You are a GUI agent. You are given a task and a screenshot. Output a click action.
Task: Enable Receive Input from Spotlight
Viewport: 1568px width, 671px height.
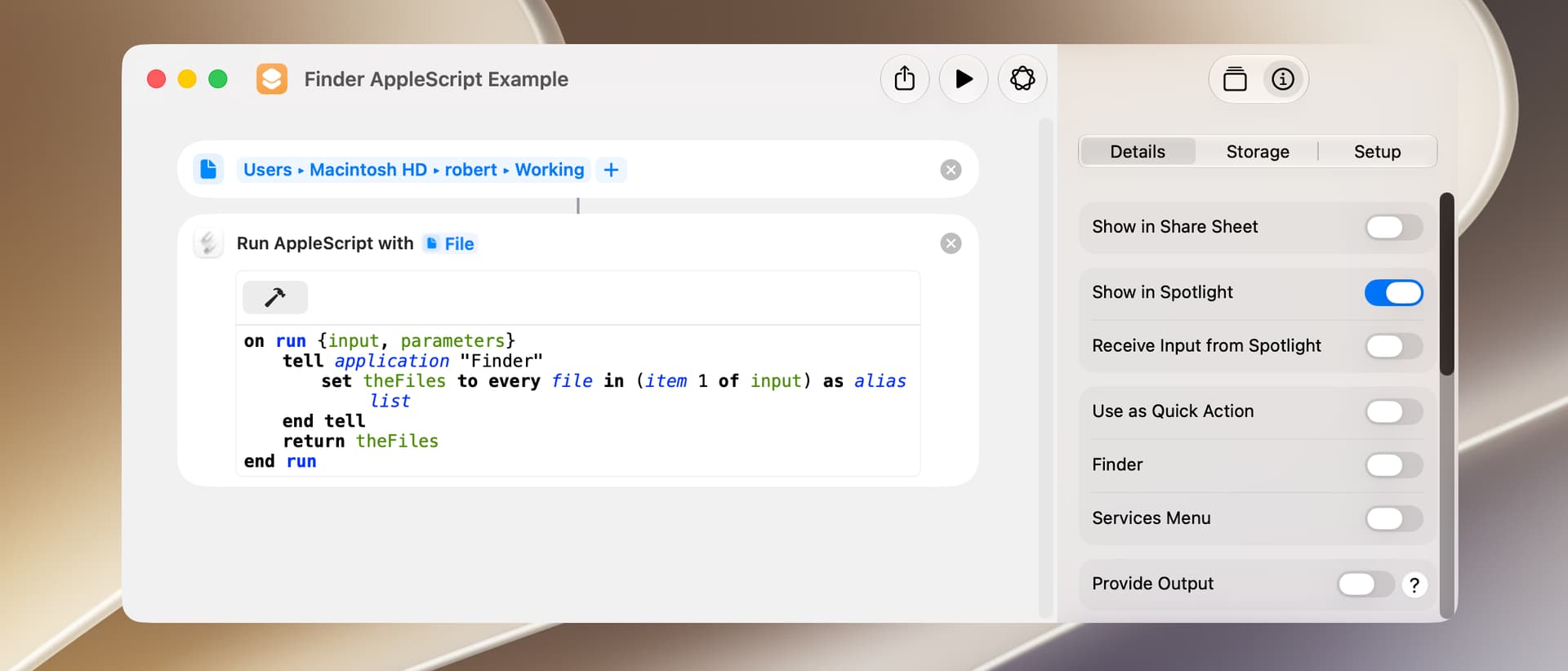click(x=1394, y=346)
